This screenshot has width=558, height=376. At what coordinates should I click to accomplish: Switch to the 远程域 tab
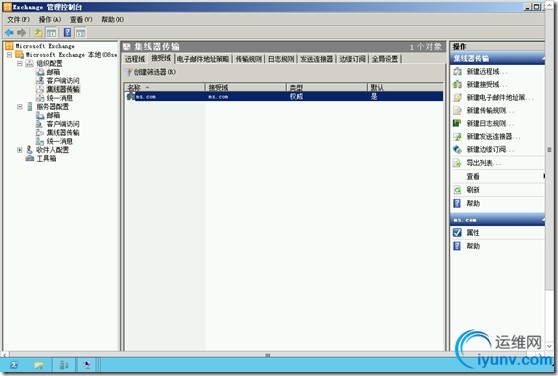[x=135, y=59]
